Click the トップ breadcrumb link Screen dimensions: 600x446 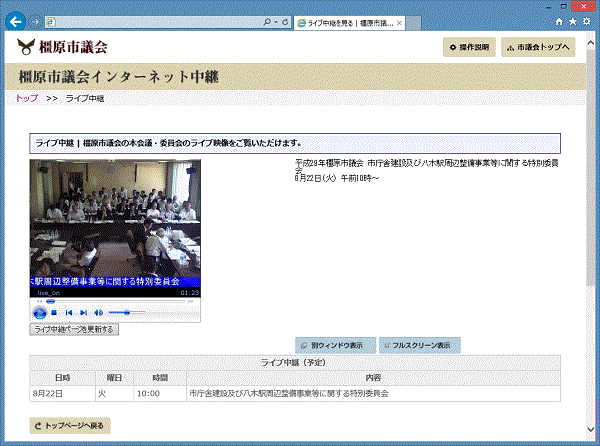click(x=27, y=98)
